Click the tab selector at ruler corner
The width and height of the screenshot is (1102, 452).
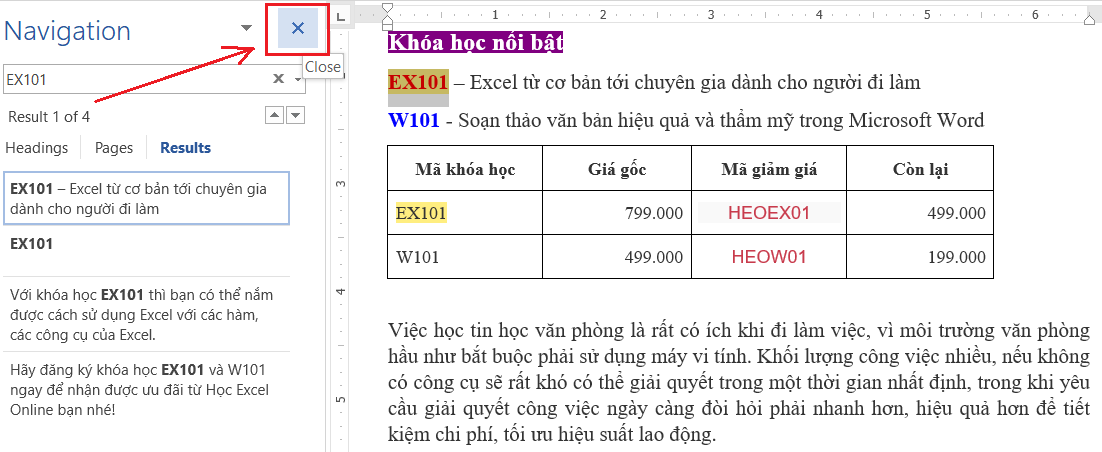point(340,17)
